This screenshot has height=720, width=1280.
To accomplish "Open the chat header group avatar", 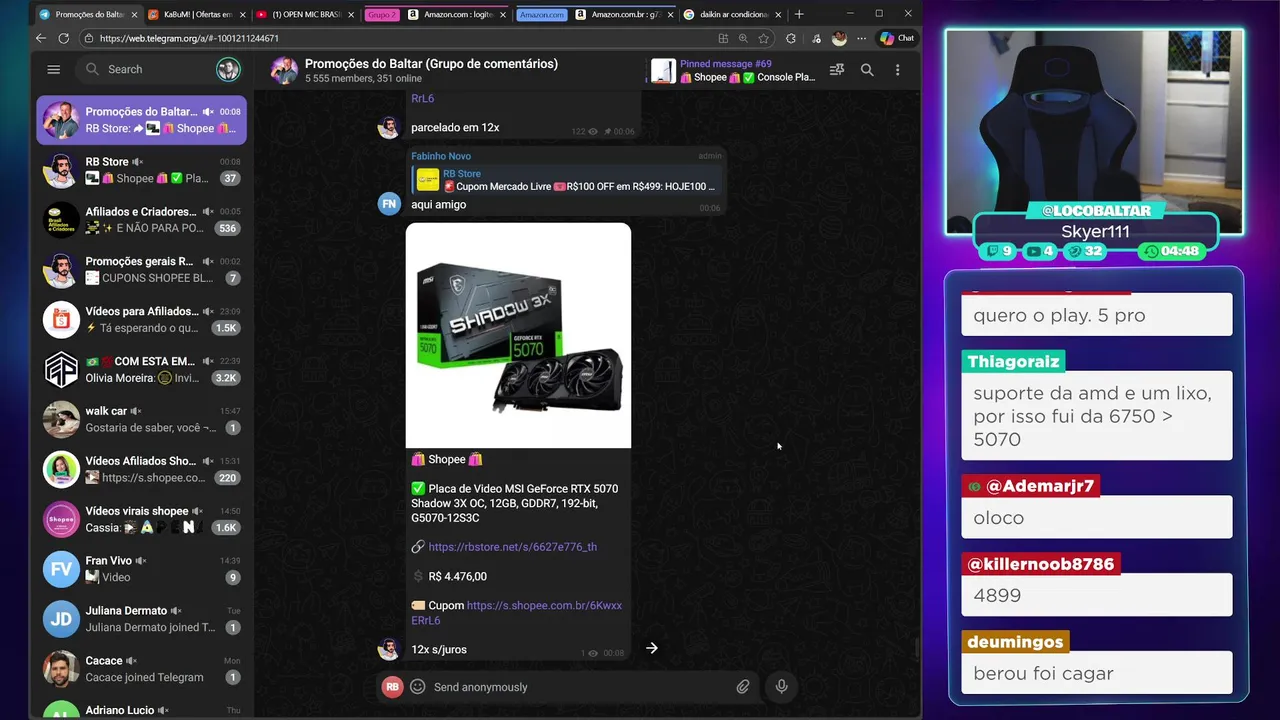I will (284, 70).
